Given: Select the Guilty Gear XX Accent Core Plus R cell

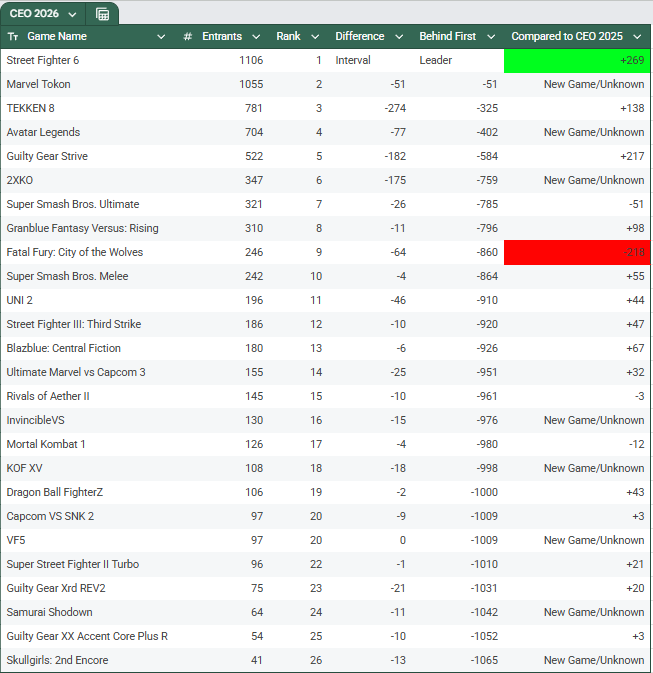Looking at the screenshot, I should point(87,637).
